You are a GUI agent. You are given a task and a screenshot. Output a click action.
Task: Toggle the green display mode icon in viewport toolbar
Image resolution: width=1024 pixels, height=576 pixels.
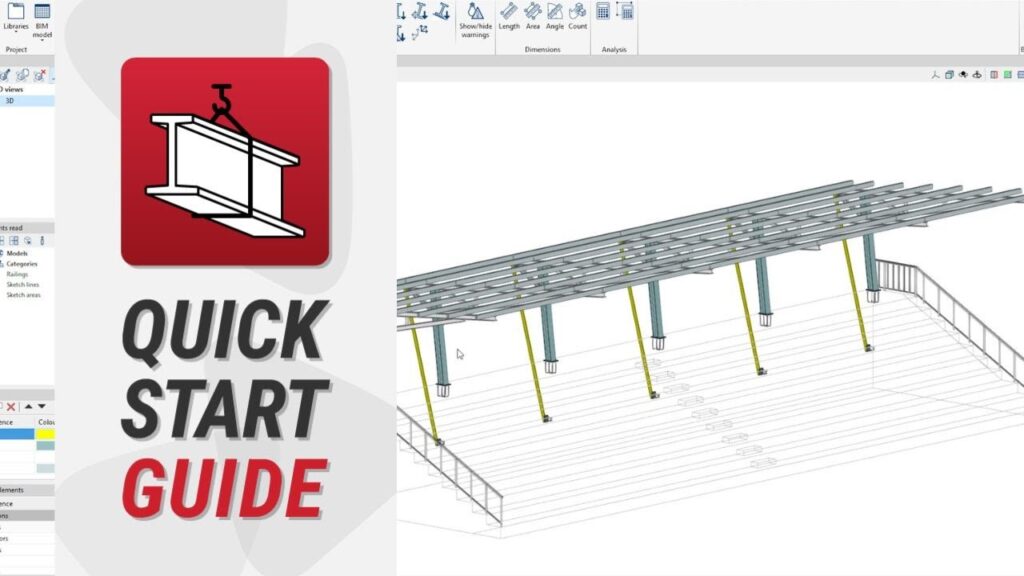click(x=1008, y=74)
